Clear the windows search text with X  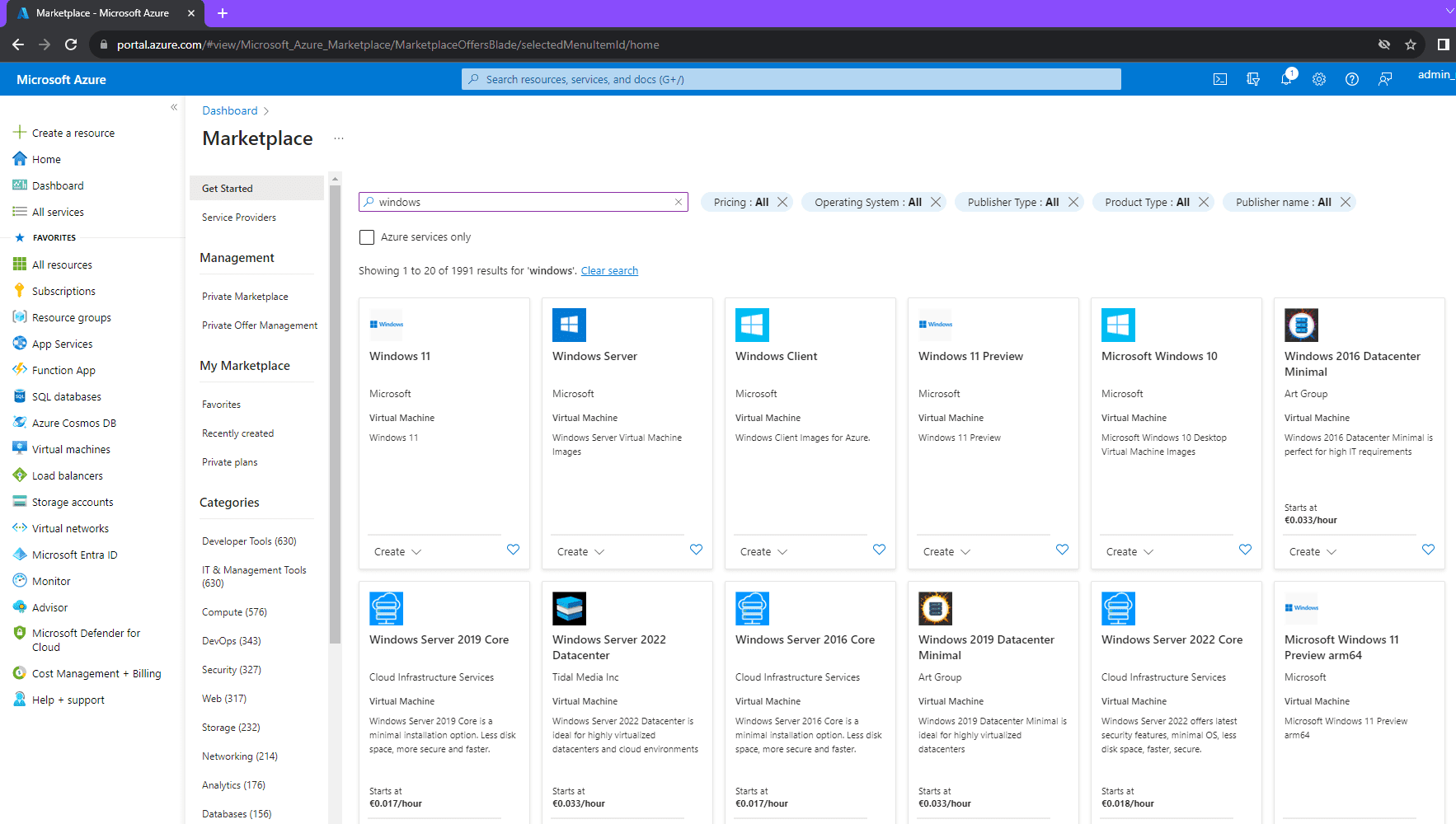coord(679,202)
